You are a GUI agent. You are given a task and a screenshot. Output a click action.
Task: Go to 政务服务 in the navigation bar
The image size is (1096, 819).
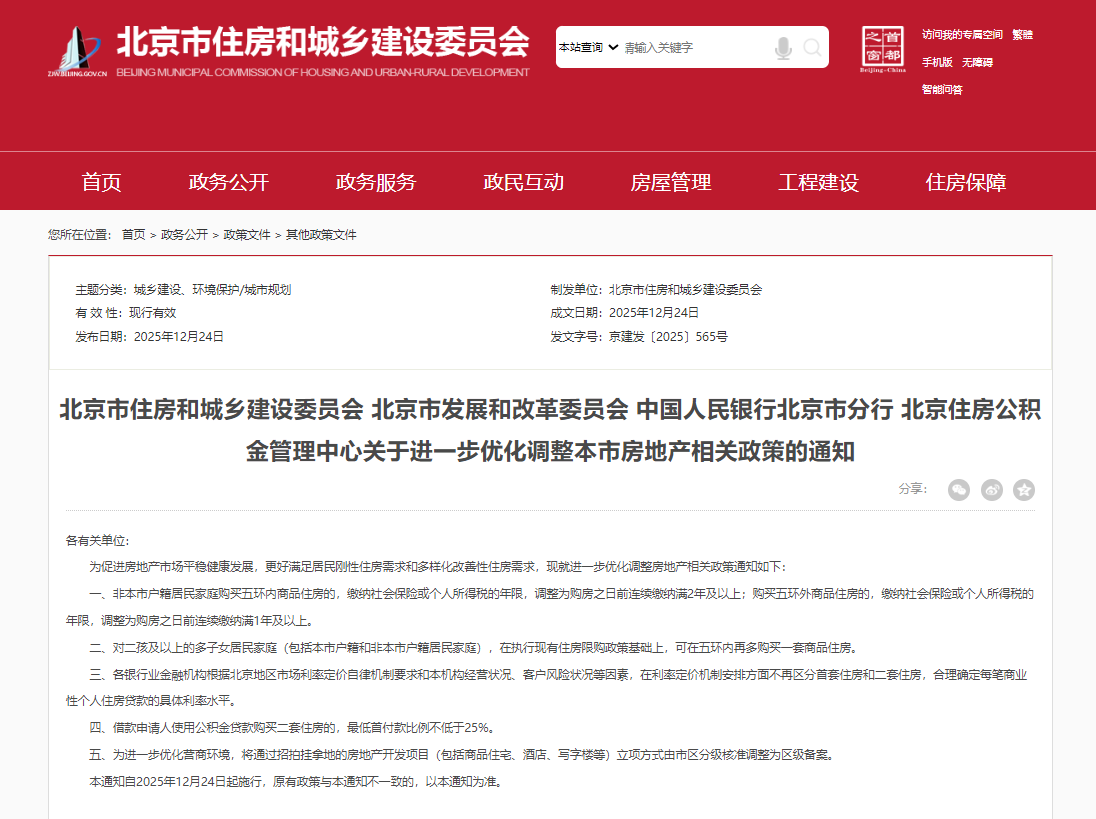pos(376,182)
